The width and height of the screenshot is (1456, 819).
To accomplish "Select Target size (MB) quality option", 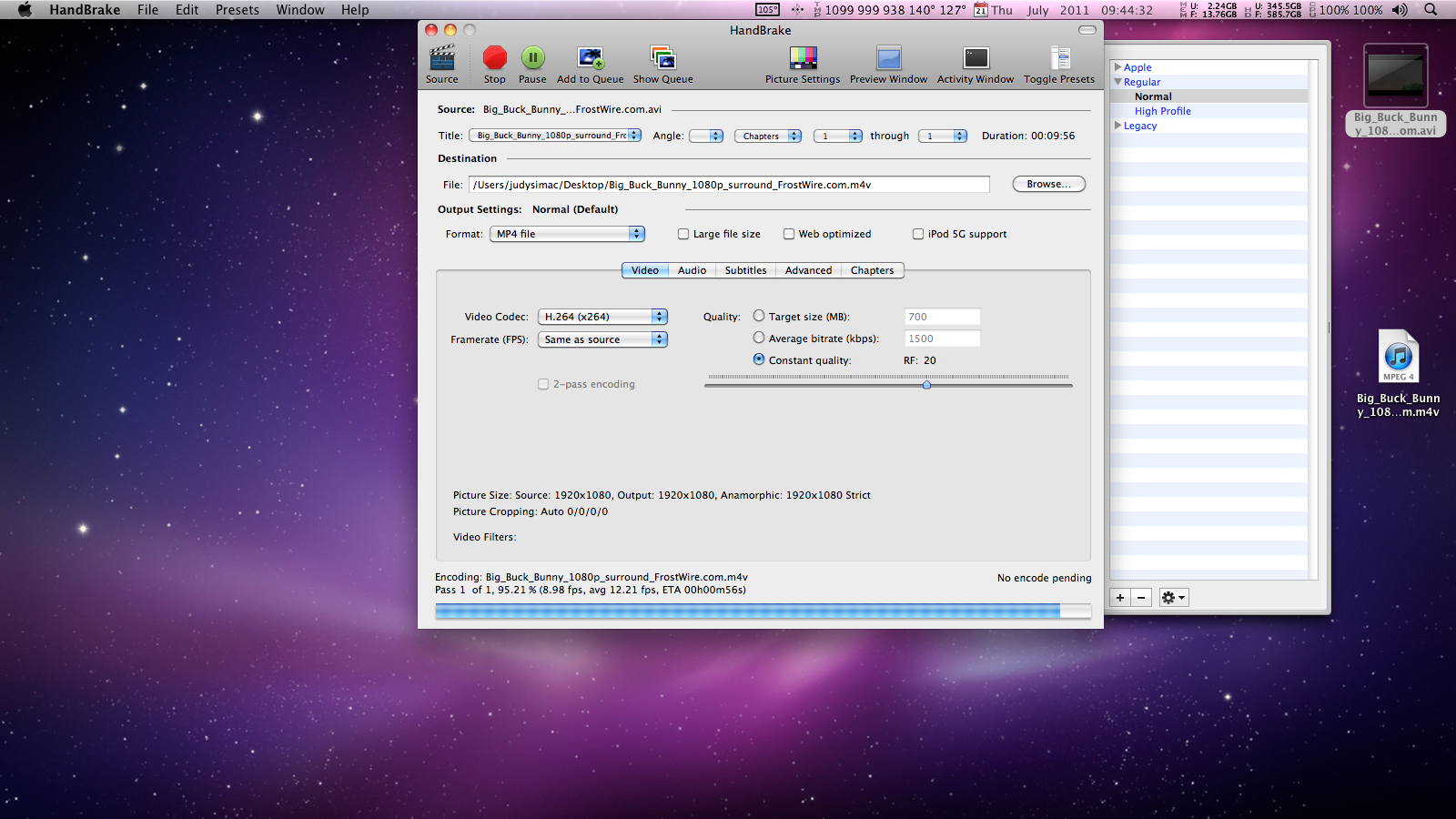I will [x=759, y=316].
